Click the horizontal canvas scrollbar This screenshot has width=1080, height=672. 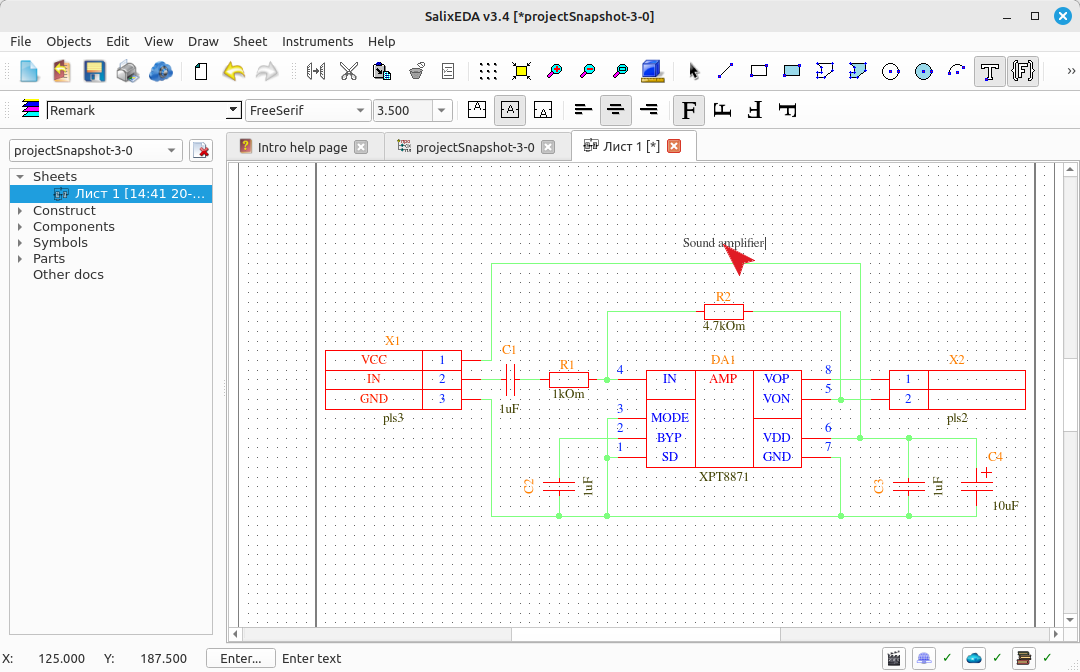click(x=646, y=633)
